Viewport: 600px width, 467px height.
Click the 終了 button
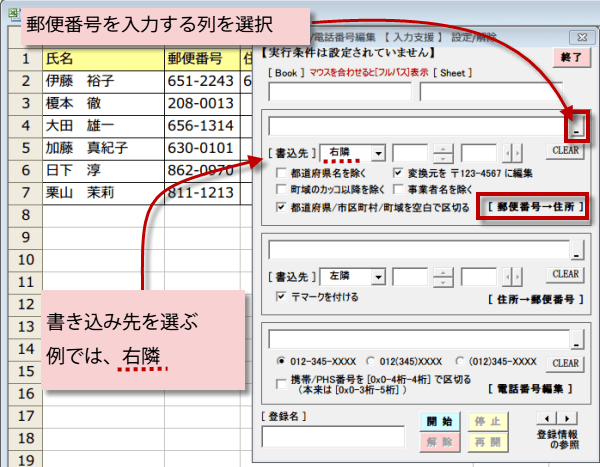(x=571, y=57)
